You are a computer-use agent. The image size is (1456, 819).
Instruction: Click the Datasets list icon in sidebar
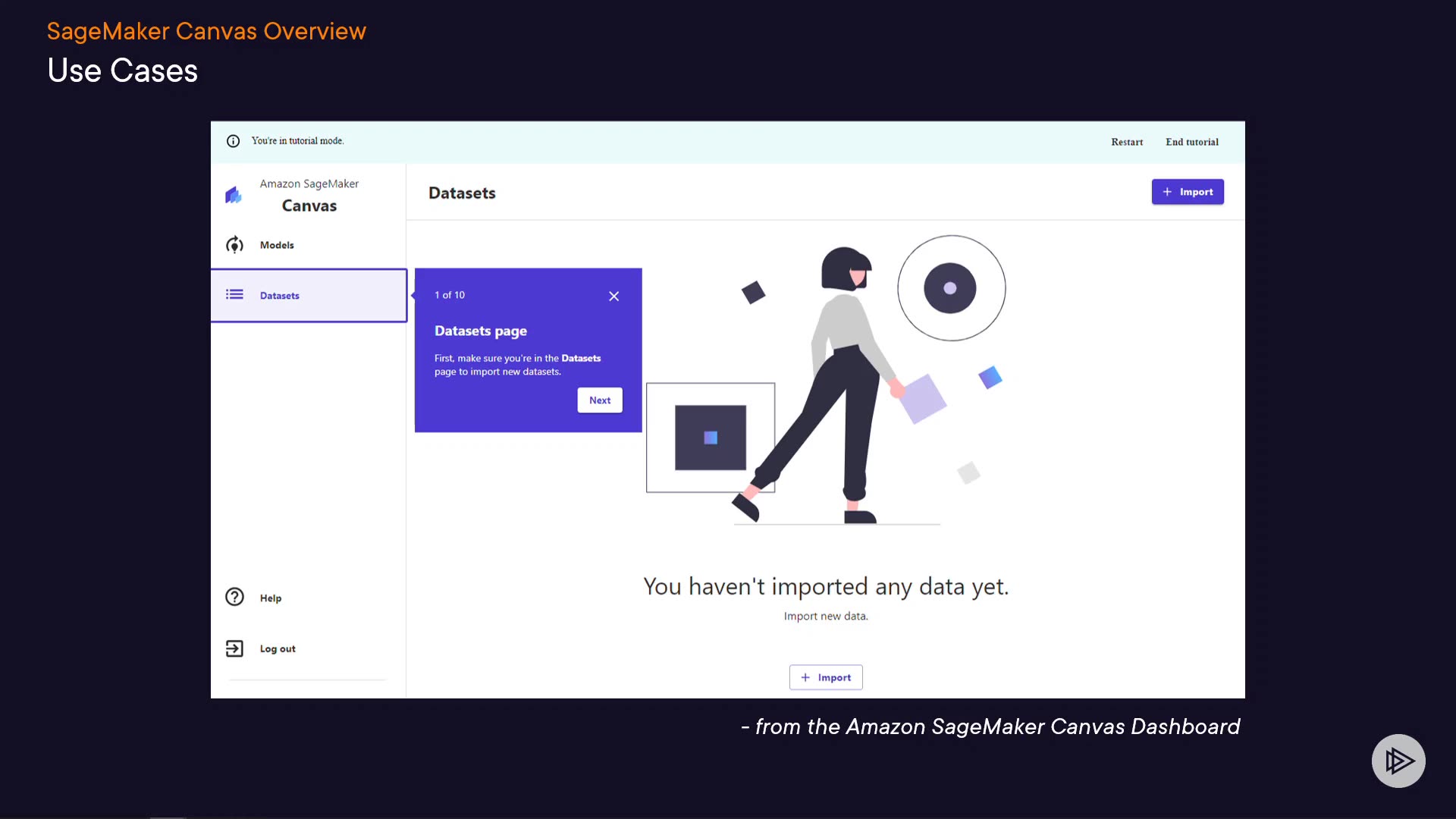[x=234, y=294]
